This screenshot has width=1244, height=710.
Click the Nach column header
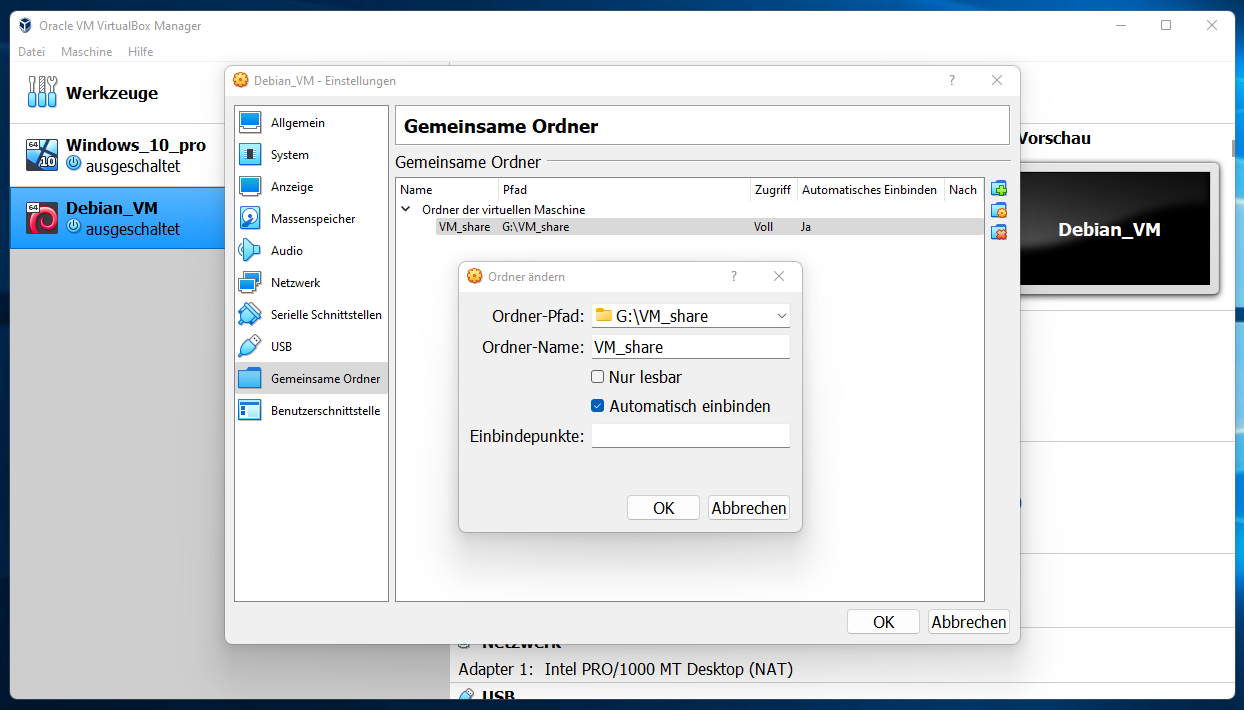pyautogui.click(x=963, y=190)
